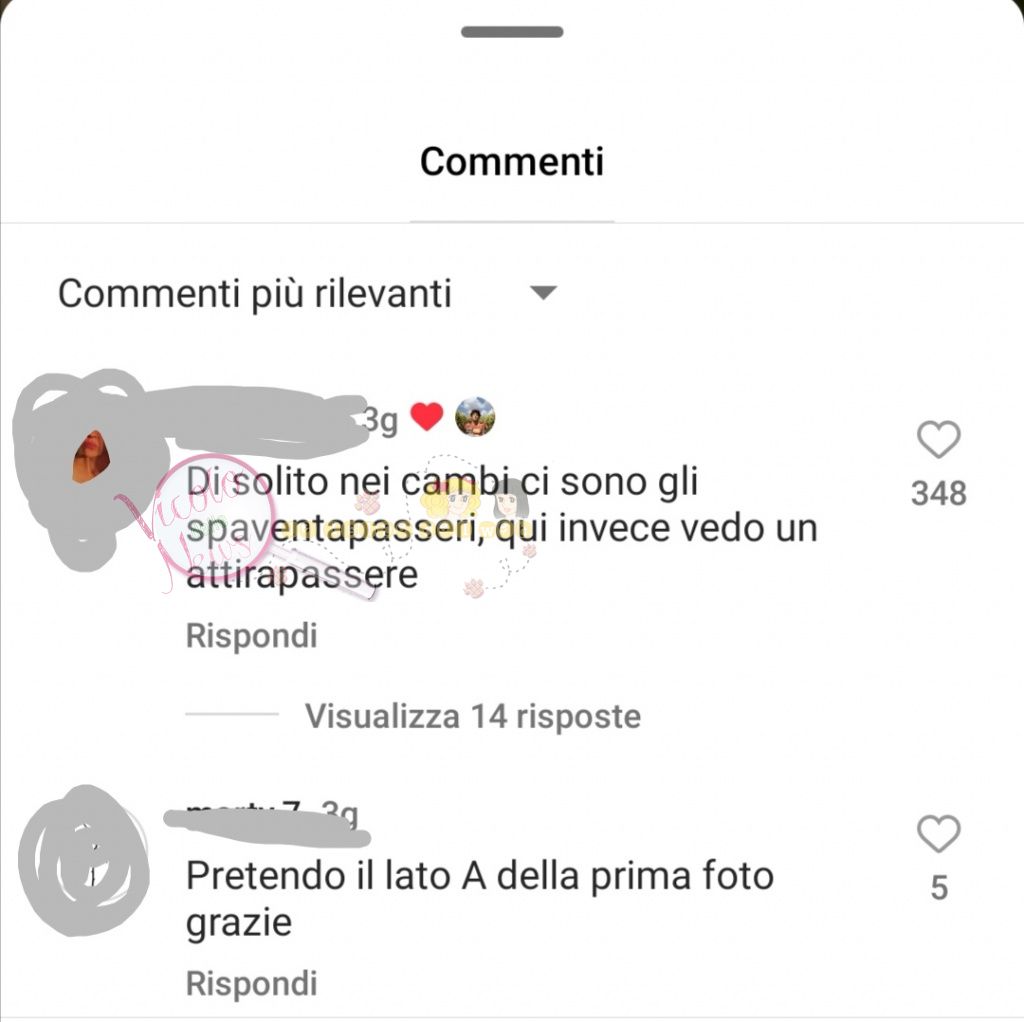
Task: Like the 'Pretendo il lato A' comment
Action: coord(938,833)
